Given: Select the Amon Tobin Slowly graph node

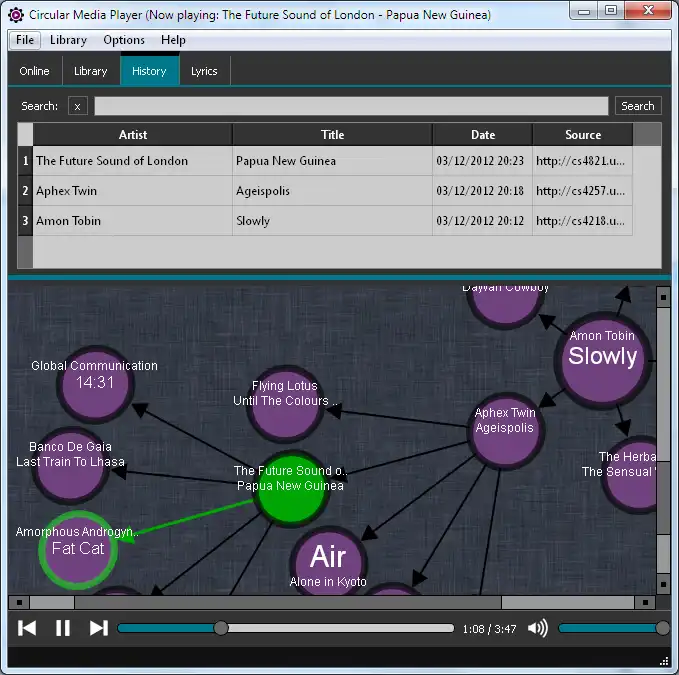Looking at the screenshot, I should click(603, 360).
